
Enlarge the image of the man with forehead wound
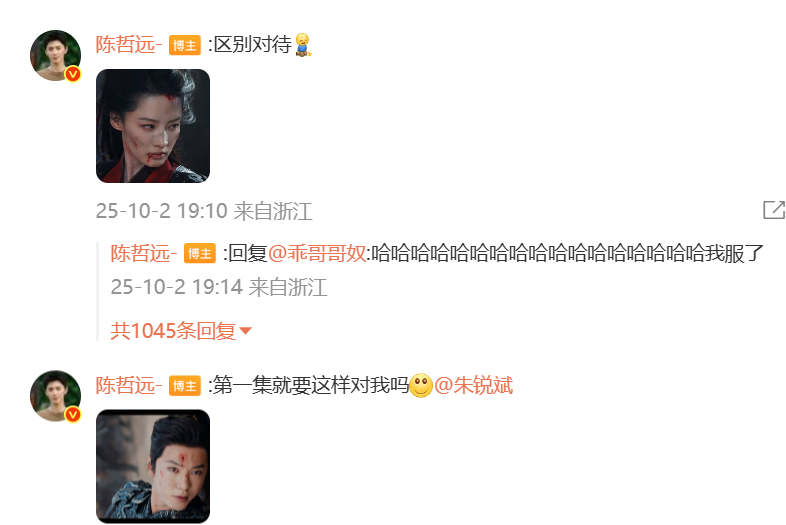[x=153, y=466]
